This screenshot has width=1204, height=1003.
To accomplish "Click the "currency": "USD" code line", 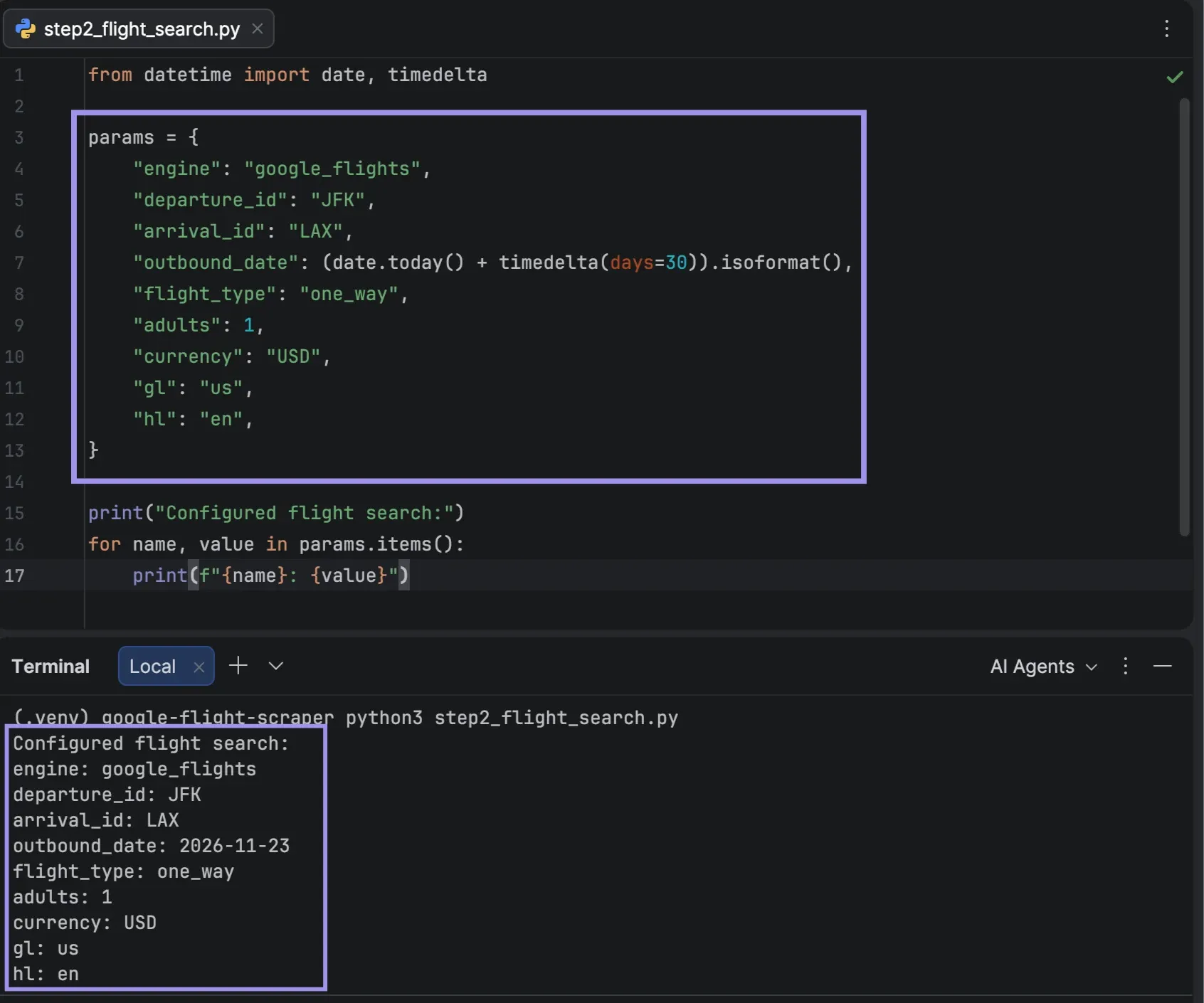I will [x=232, y=356].
